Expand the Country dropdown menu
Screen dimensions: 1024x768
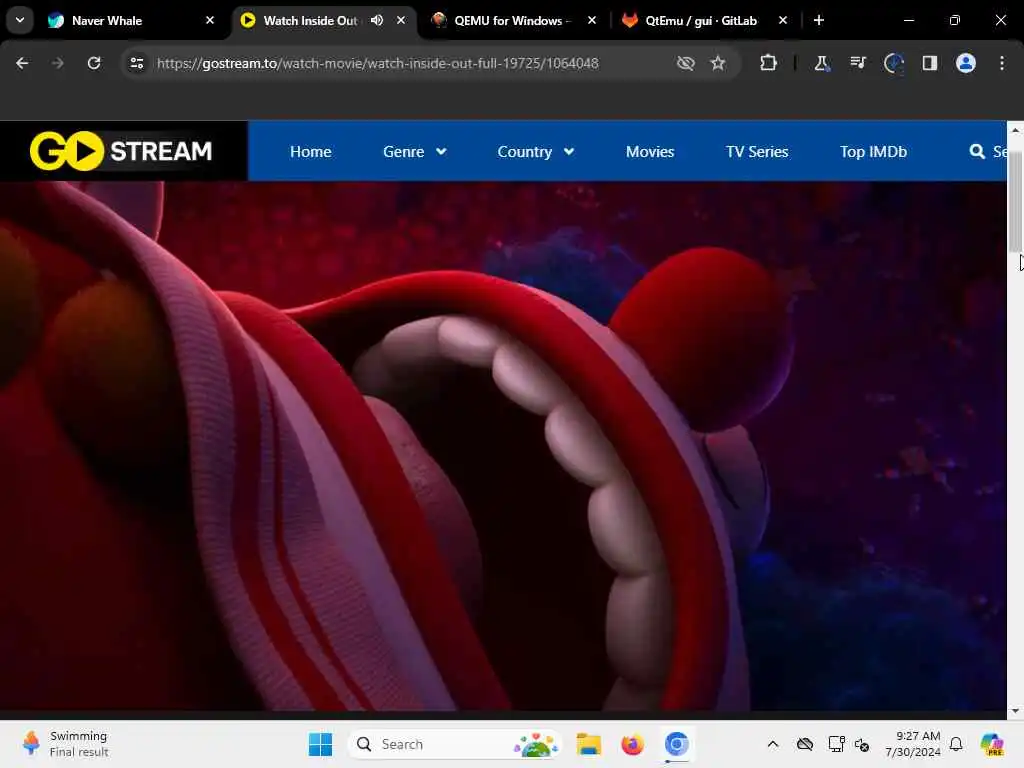pyautogui.click(x=536, y=152)
